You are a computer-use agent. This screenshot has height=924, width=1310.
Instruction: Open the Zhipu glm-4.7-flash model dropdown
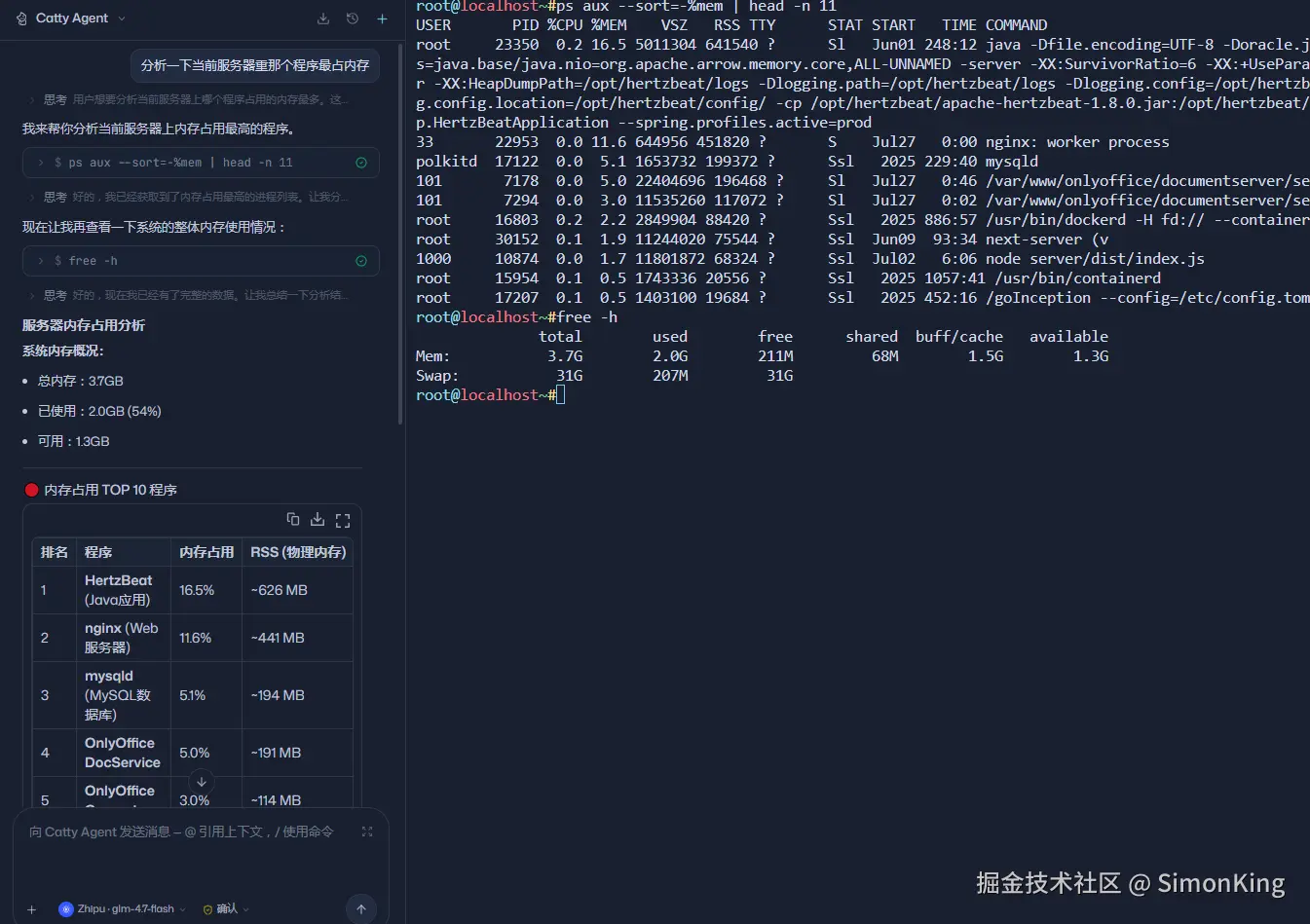click(x=123, y=909)
